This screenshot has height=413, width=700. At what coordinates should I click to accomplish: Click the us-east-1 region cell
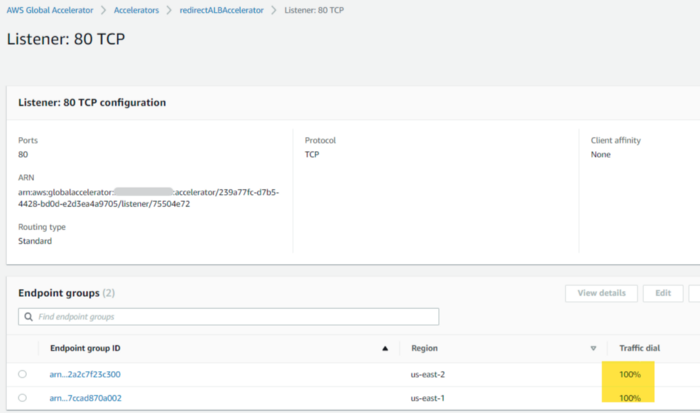(x=428, y=398)
